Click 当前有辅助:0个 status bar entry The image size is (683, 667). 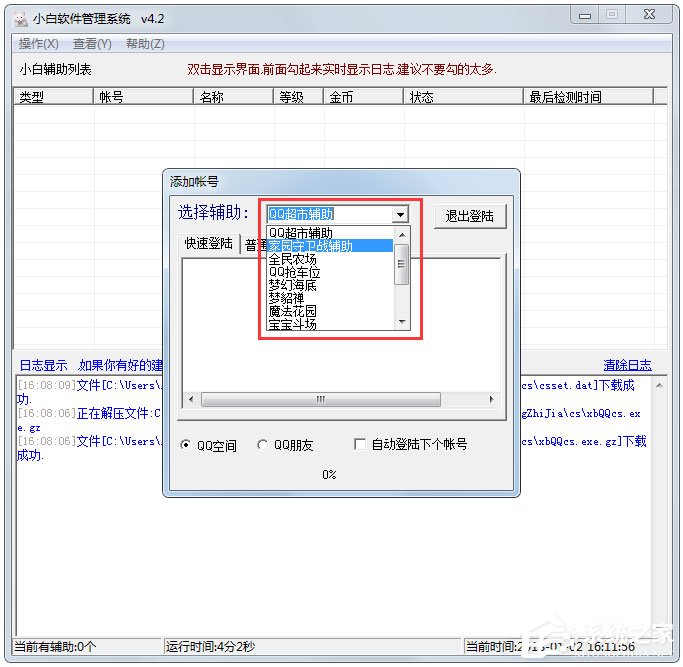coord(86,647)
